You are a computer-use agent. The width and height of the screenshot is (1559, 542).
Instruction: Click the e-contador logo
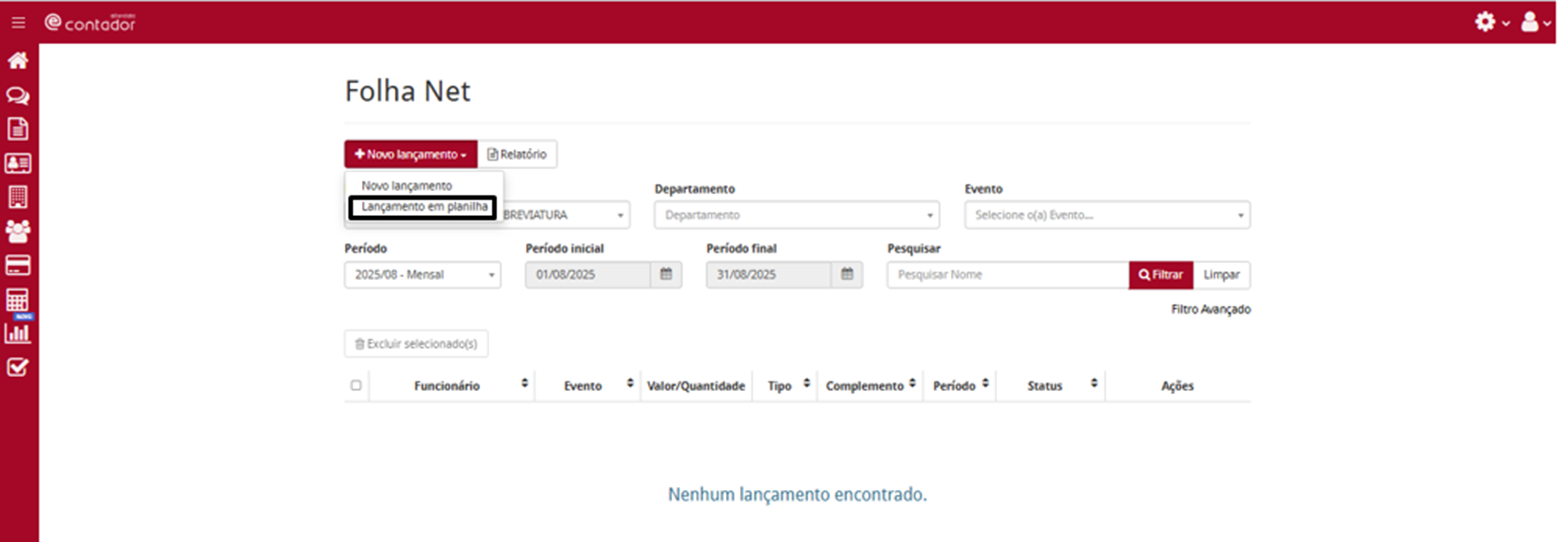tap(90, 22)
